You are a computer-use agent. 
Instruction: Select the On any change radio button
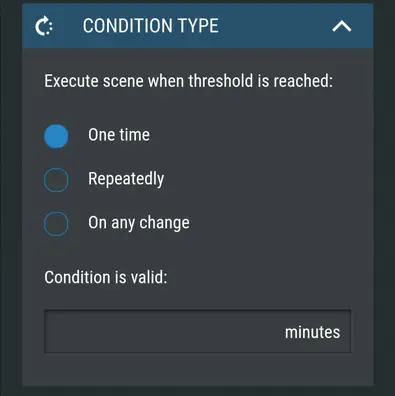point(56,224)
